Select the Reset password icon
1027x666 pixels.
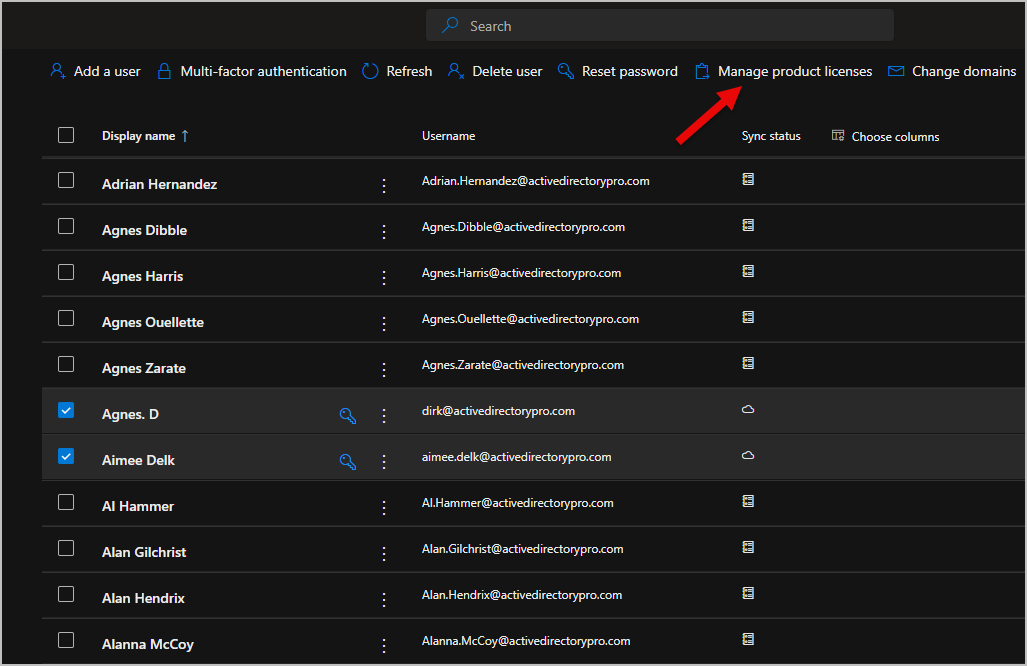566,71
